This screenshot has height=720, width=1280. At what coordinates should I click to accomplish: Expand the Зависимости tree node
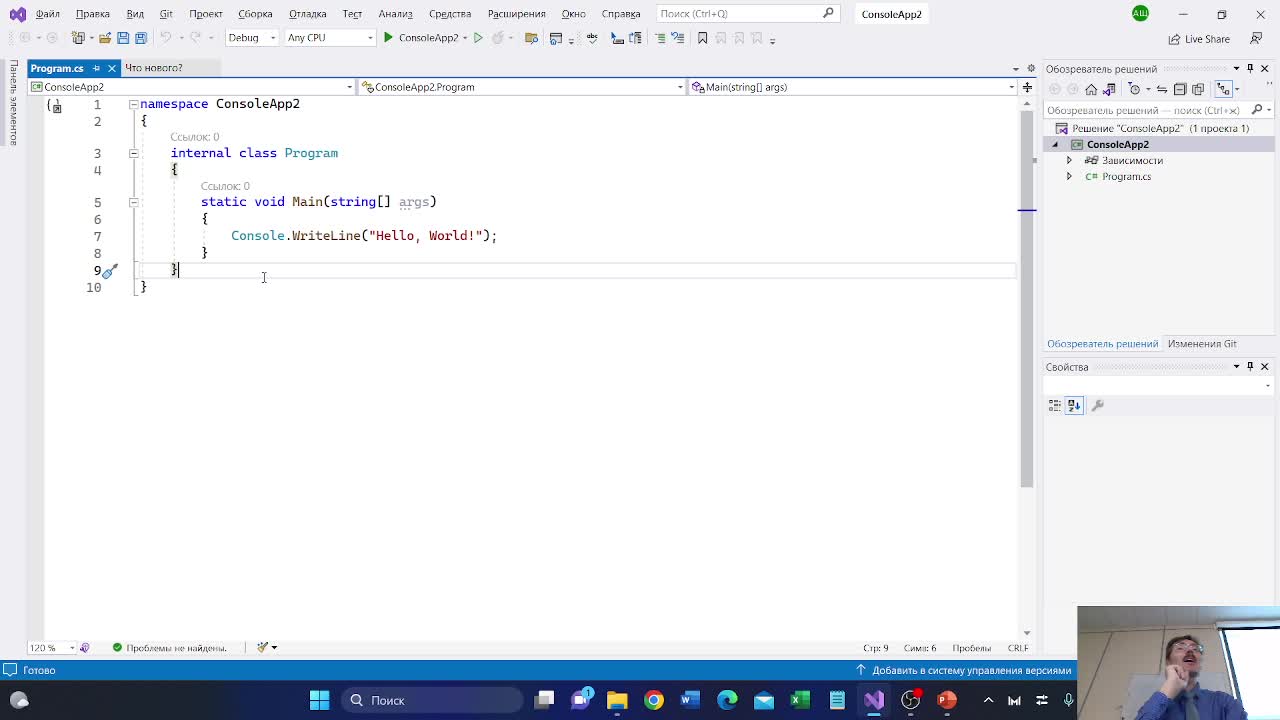tap(1069, 161)
